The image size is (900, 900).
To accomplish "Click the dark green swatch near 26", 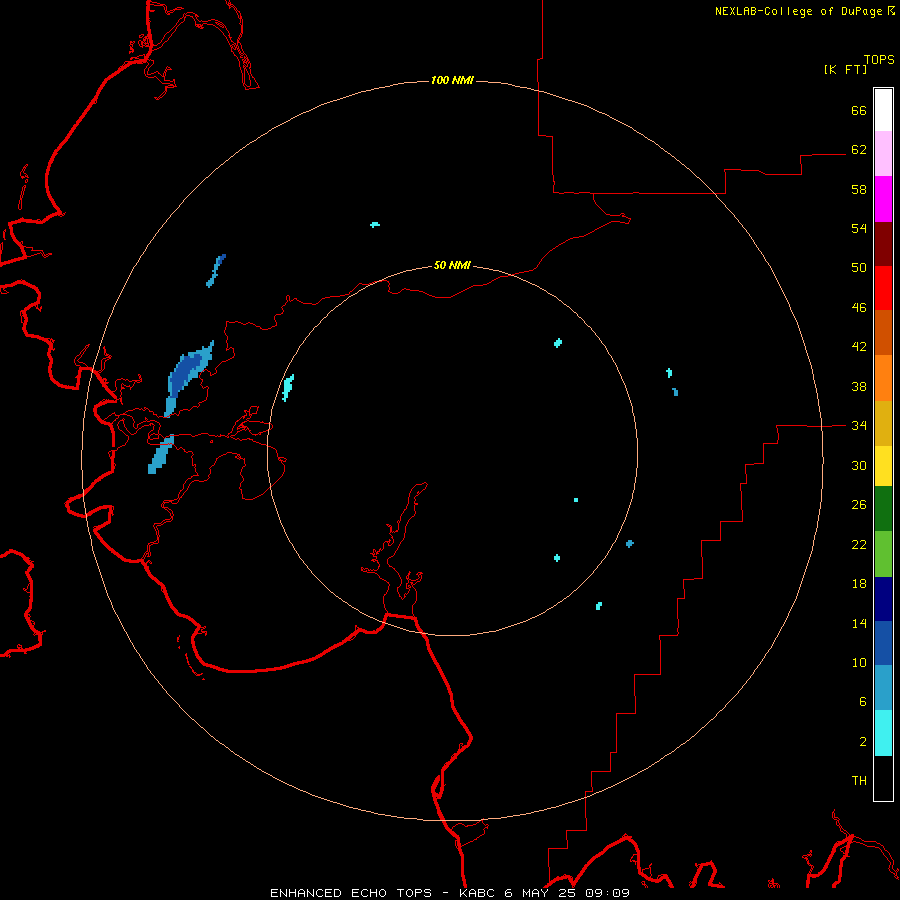I will [883, 509].
